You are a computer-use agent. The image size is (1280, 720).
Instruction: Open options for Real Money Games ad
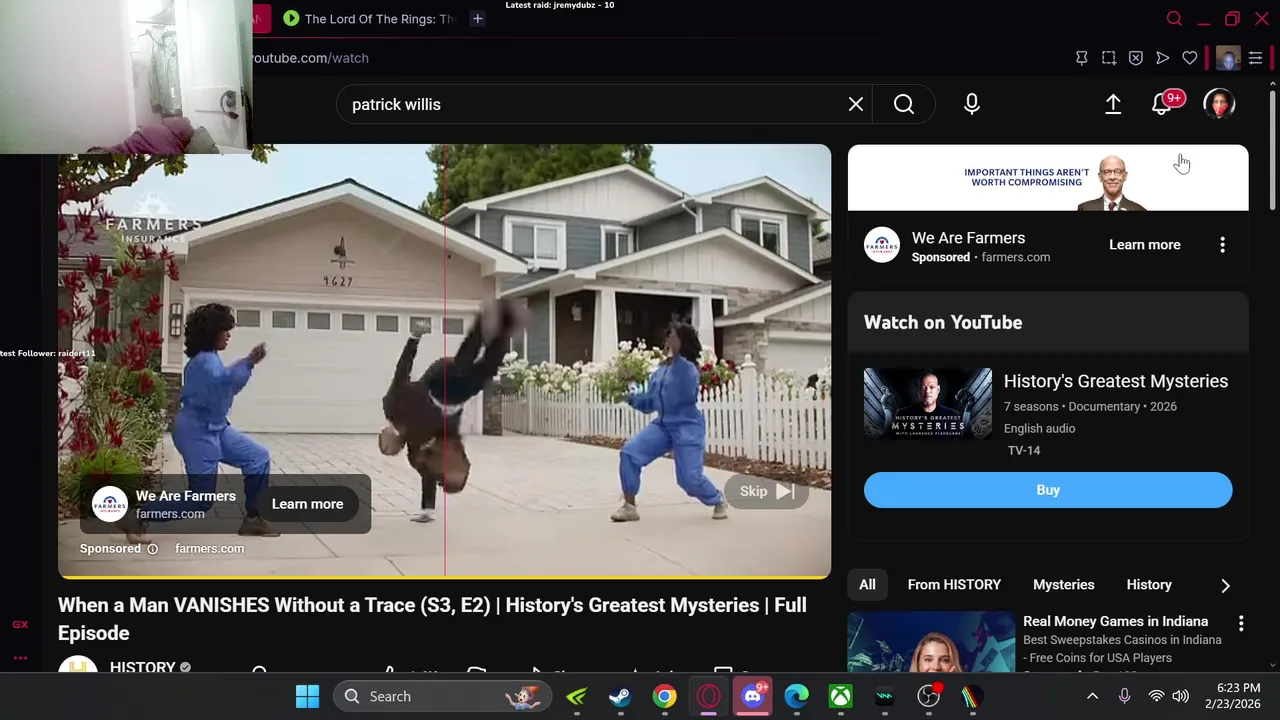tap(1241, 623)
